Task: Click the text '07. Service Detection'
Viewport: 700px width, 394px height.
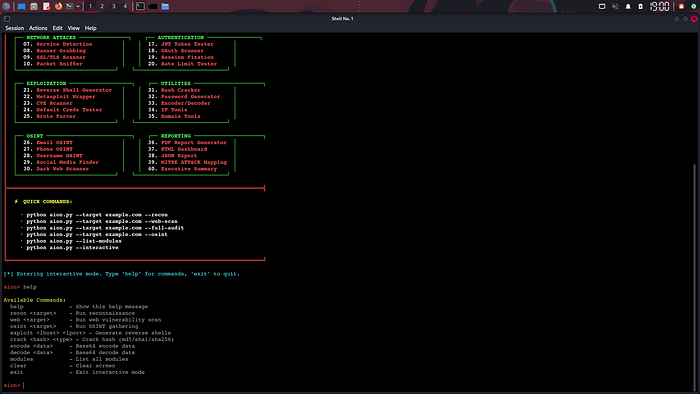Action: (58, 44)
